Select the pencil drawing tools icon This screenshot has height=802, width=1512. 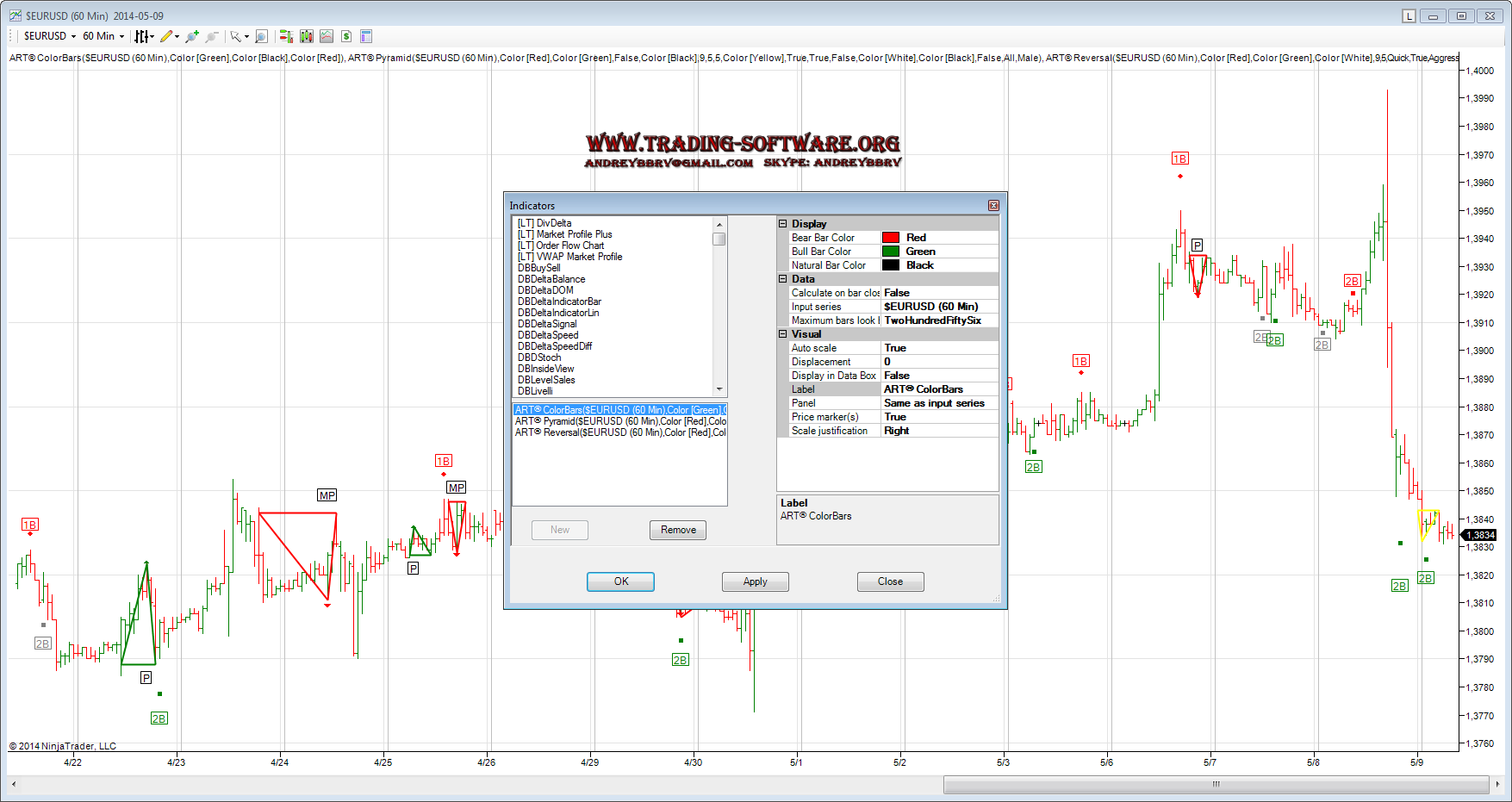pos(166,36)
